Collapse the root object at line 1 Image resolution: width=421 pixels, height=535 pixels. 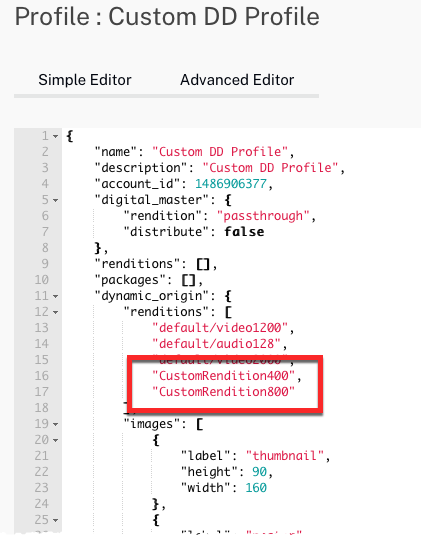coord(56,136)
